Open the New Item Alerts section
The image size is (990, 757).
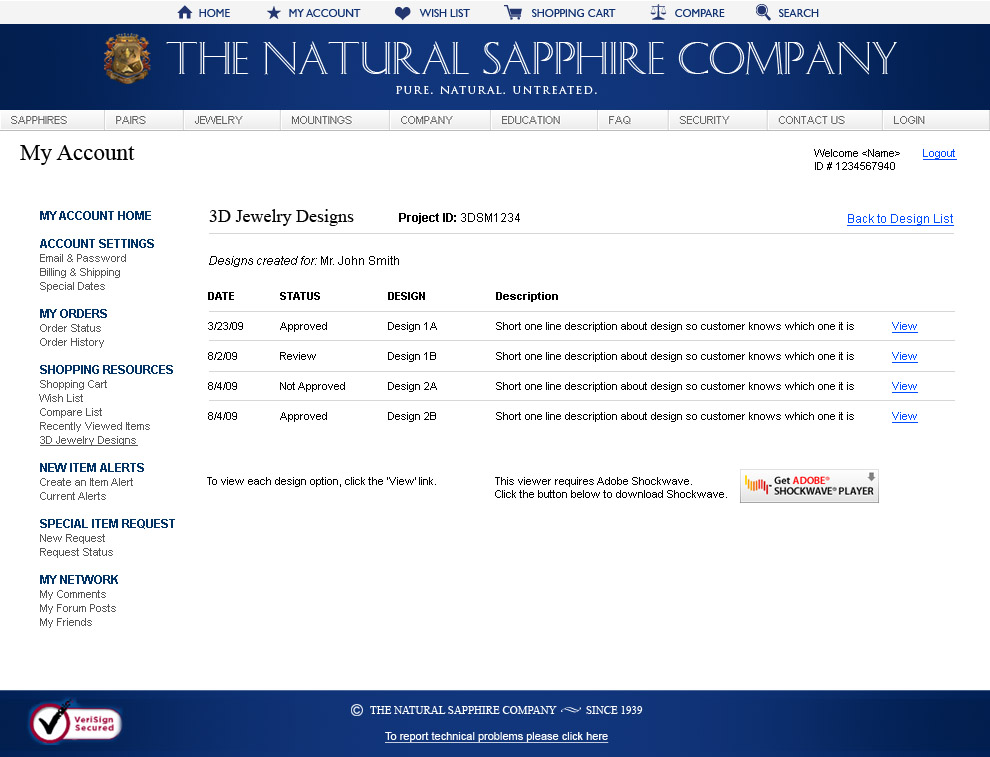[x=92, y=468]
